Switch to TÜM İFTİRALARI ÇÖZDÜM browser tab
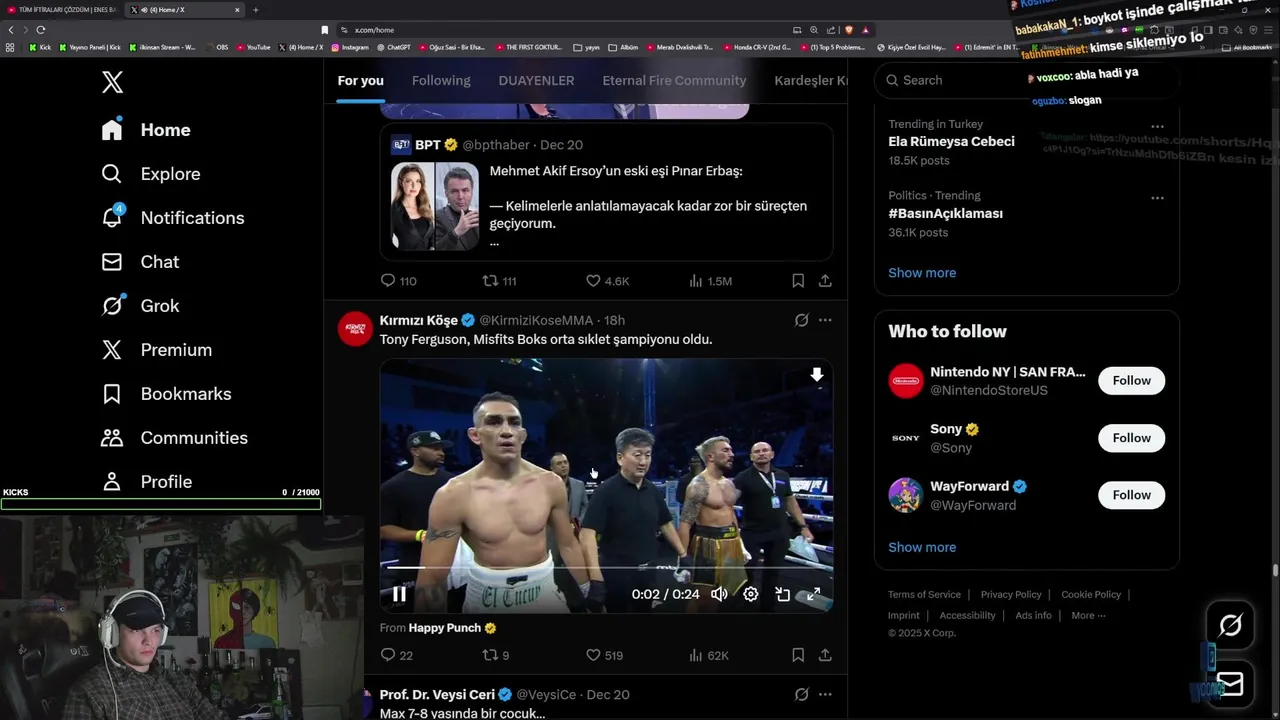1280x720 pixels. pos(63,10)
